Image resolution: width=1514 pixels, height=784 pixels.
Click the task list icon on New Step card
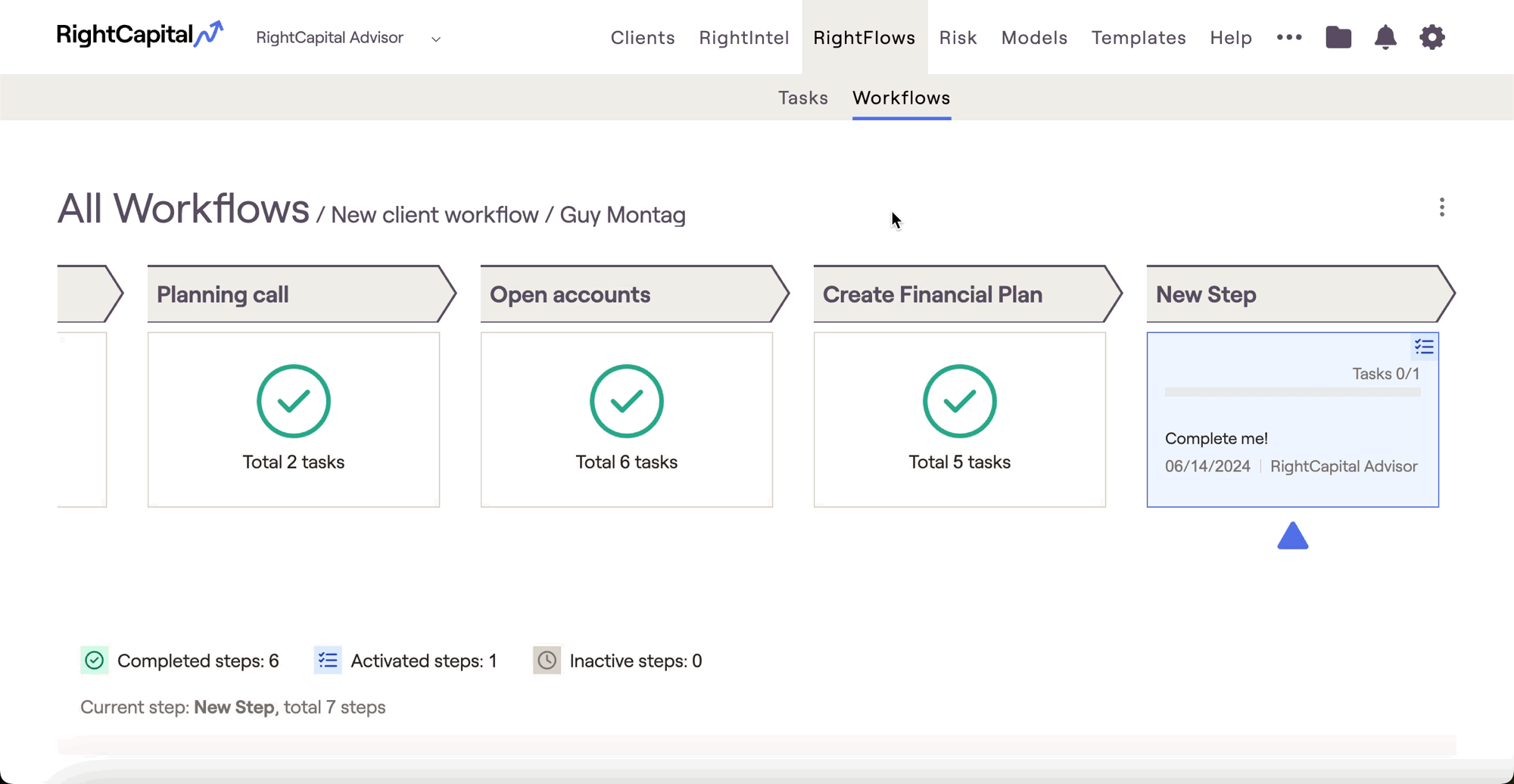(1424, 347)
